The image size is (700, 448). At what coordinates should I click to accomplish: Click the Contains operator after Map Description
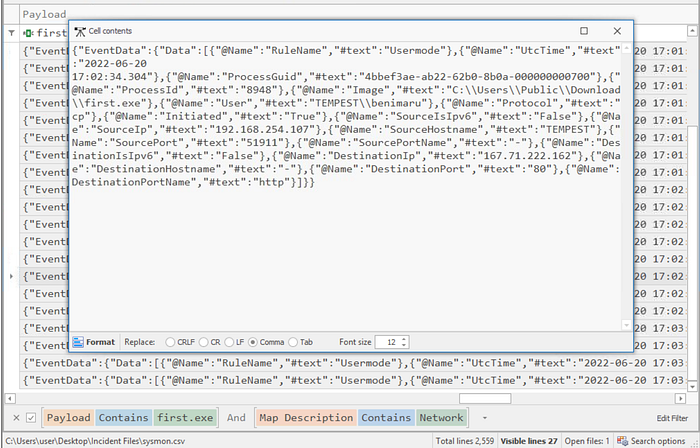pyautogui.click(x=386, y=418)
